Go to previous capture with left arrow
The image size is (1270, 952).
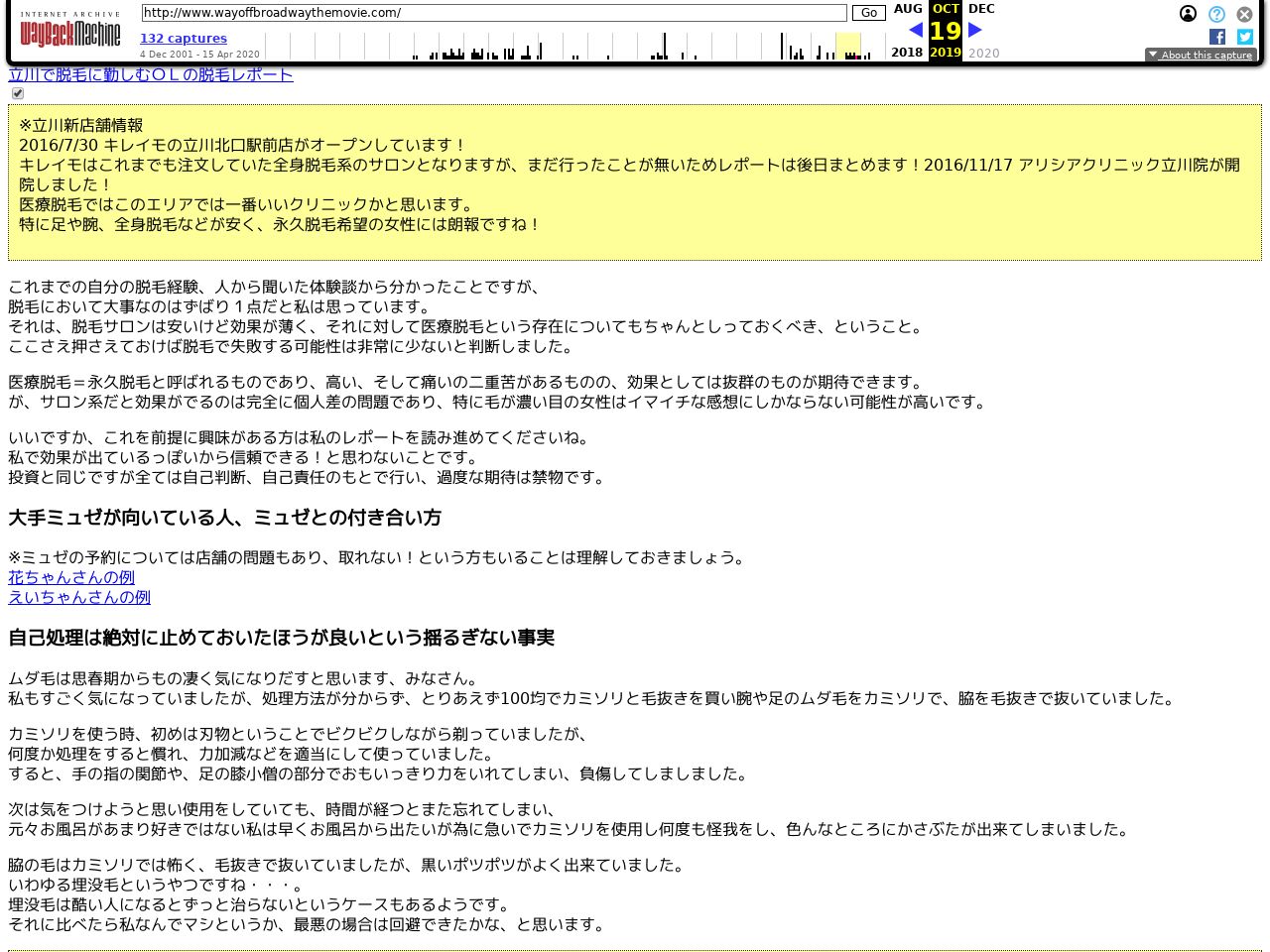click(915, 30)
